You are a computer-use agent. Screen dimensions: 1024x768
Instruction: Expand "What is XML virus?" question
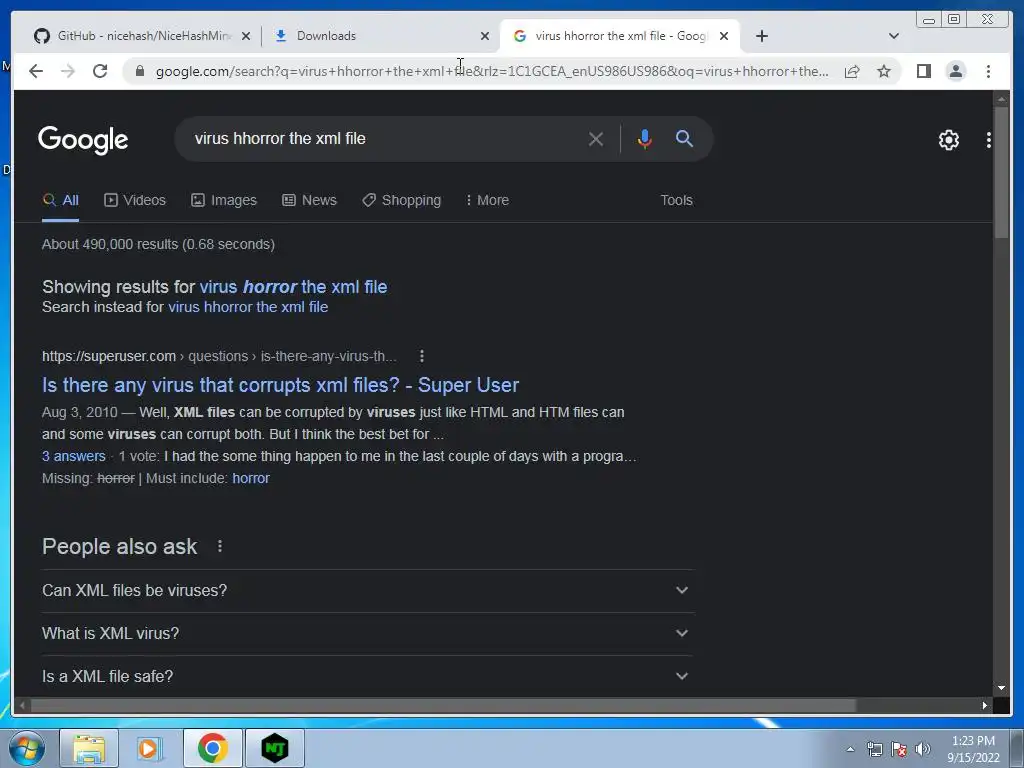(x=368, y=633)
